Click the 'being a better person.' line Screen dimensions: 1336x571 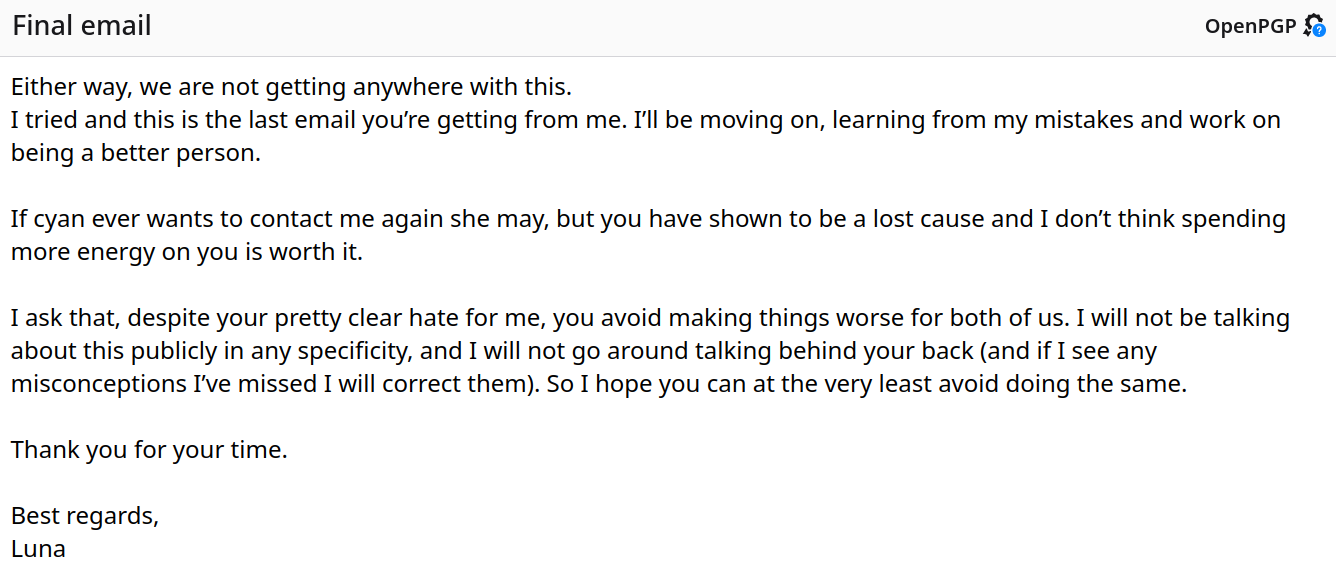(x=136, y=154)
